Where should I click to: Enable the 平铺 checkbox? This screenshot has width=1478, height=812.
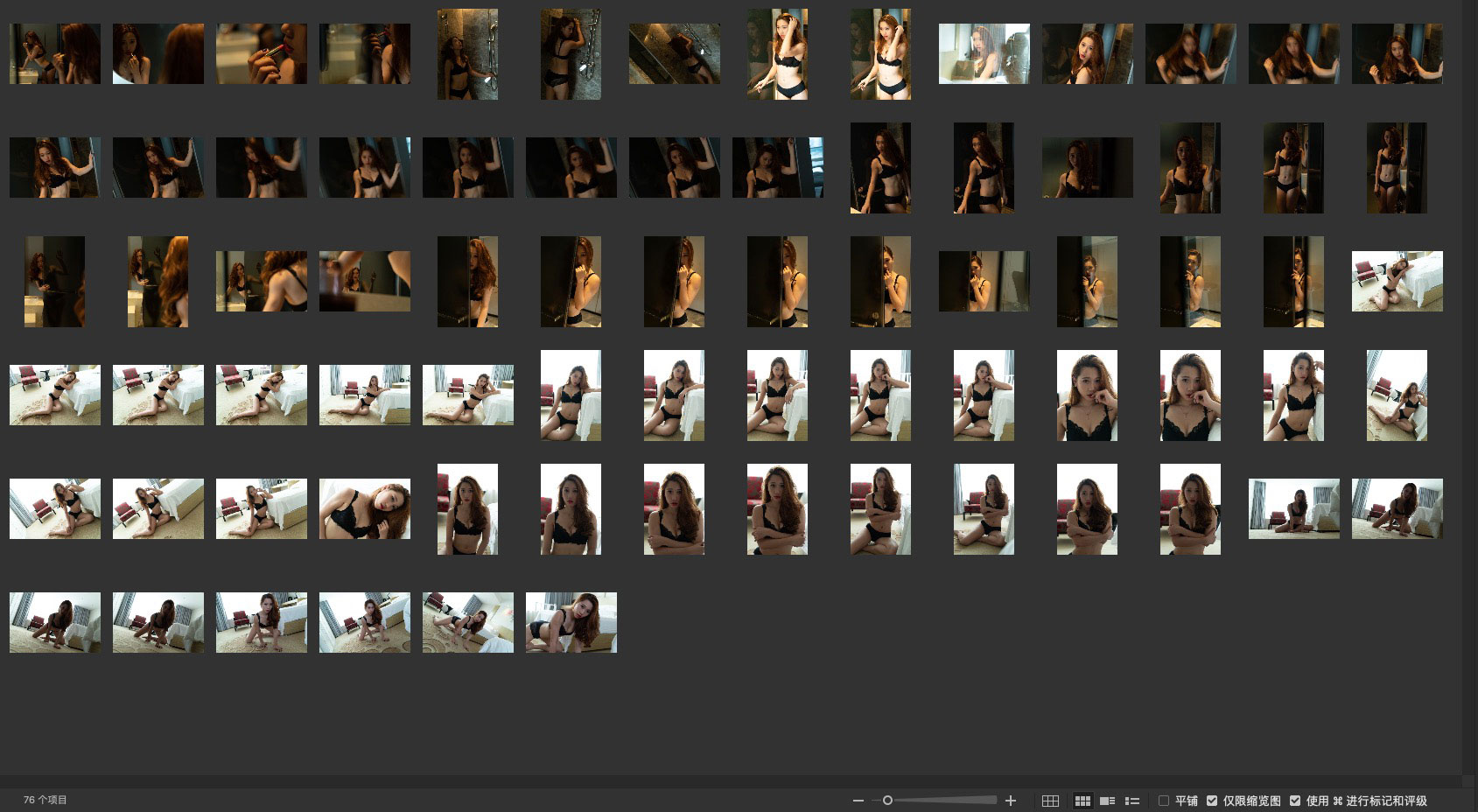pyautogui.click(x=1164, y=801)
